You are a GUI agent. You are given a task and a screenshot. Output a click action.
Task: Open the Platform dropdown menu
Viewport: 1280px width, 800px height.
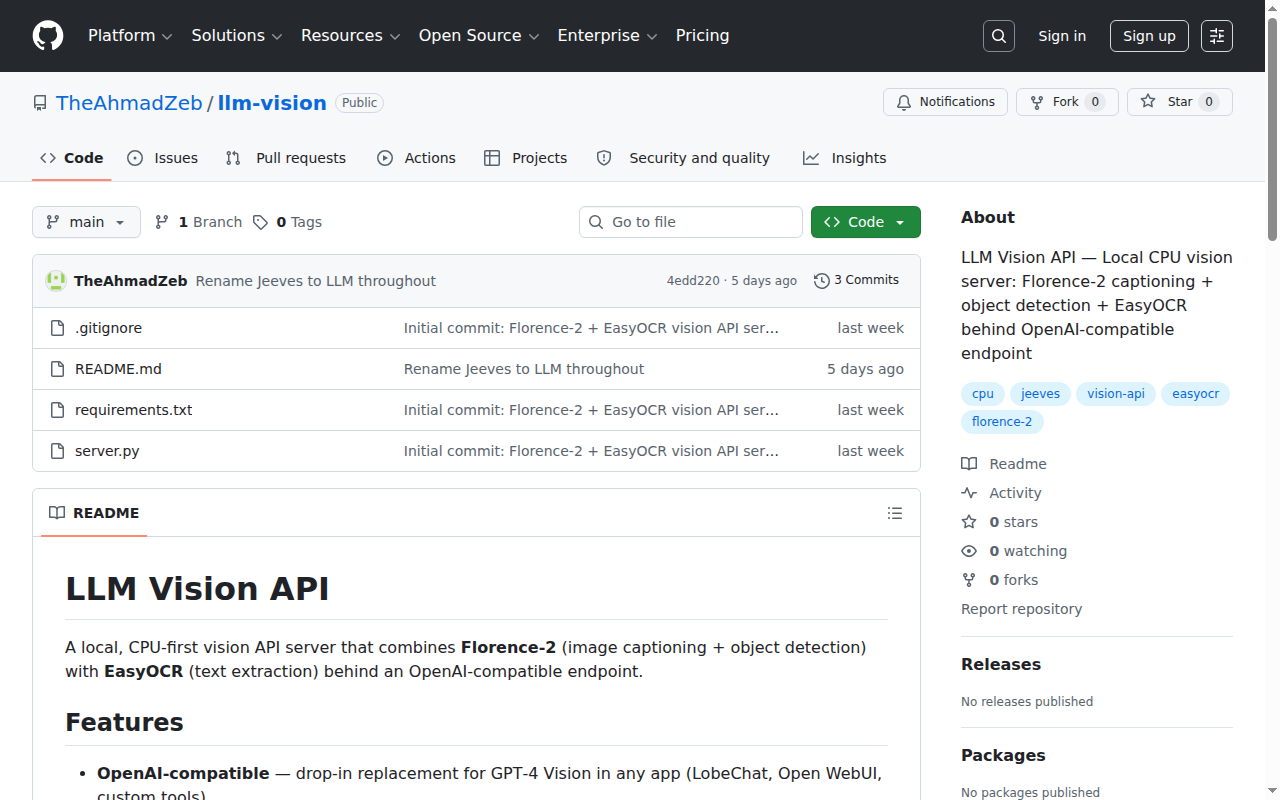click(130, 36)
